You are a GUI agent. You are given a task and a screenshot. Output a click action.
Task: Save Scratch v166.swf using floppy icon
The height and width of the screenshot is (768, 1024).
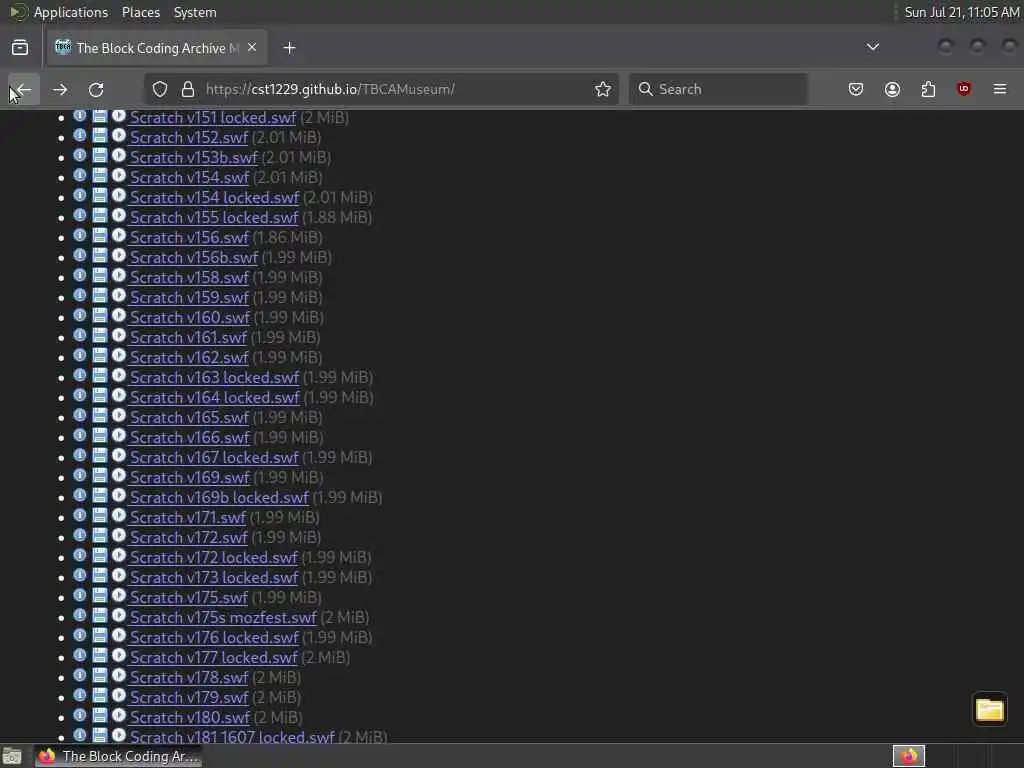pyautogui.click(x=99, y=436)
